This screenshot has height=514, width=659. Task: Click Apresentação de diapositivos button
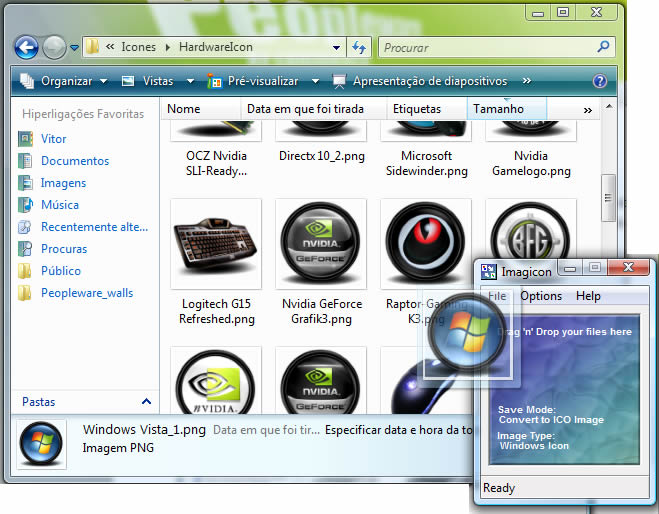[420, 81]
